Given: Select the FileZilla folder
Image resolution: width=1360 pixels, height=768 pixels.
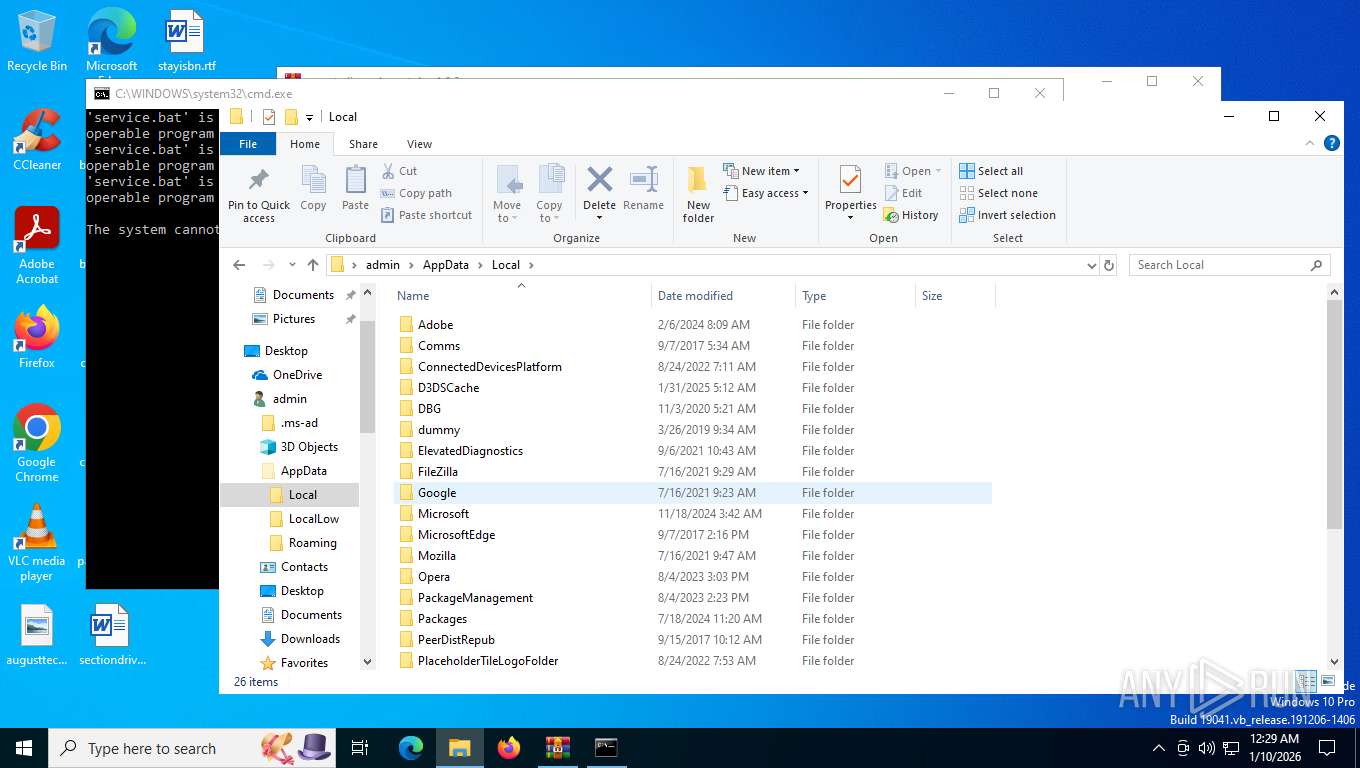Looking at the screenshot, I should click(x=692, y=472).
